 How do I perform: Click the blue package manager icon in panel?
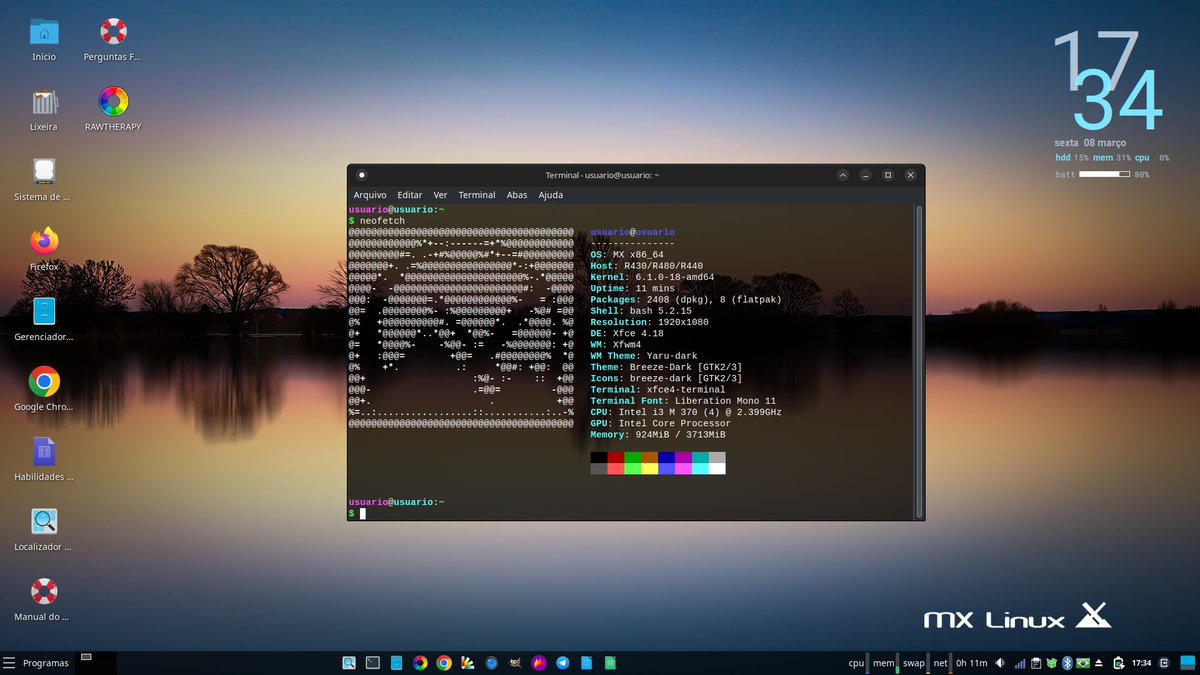397,663
